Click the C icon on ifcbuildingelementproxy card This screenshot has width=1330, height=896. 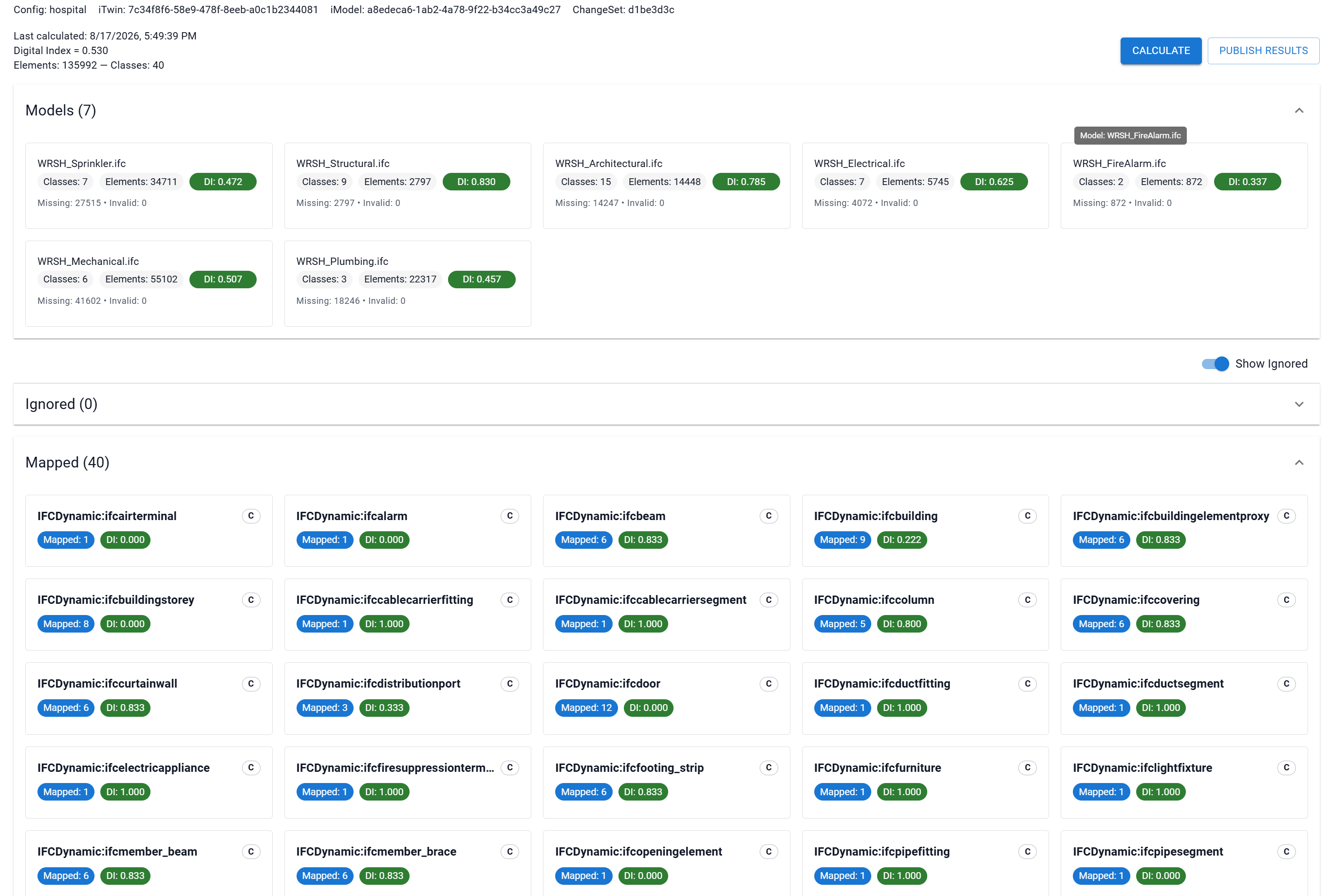pos(1286,515)
